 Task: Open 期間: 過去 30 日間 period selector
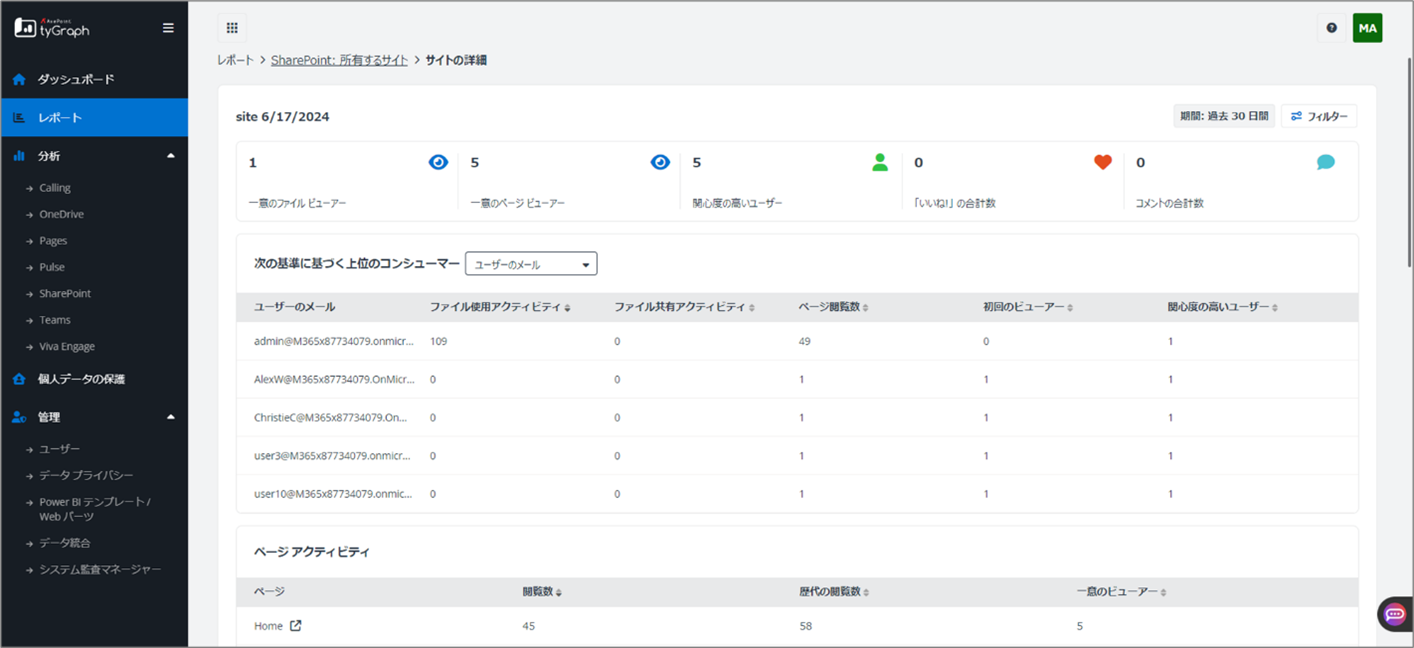1224,116
